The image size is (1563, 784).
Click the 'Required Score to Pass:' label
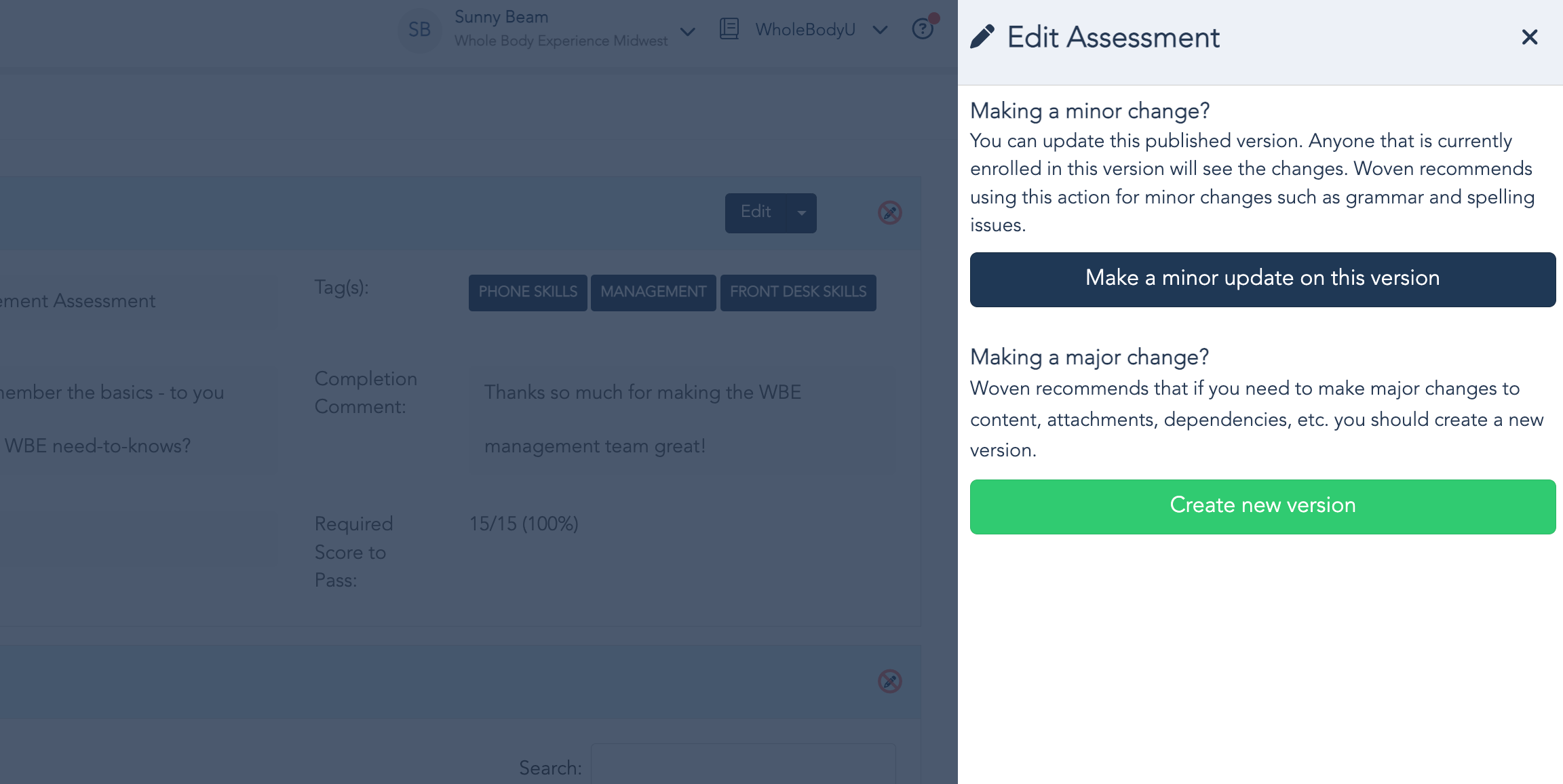pyautogui.click(x=353, y=552)
